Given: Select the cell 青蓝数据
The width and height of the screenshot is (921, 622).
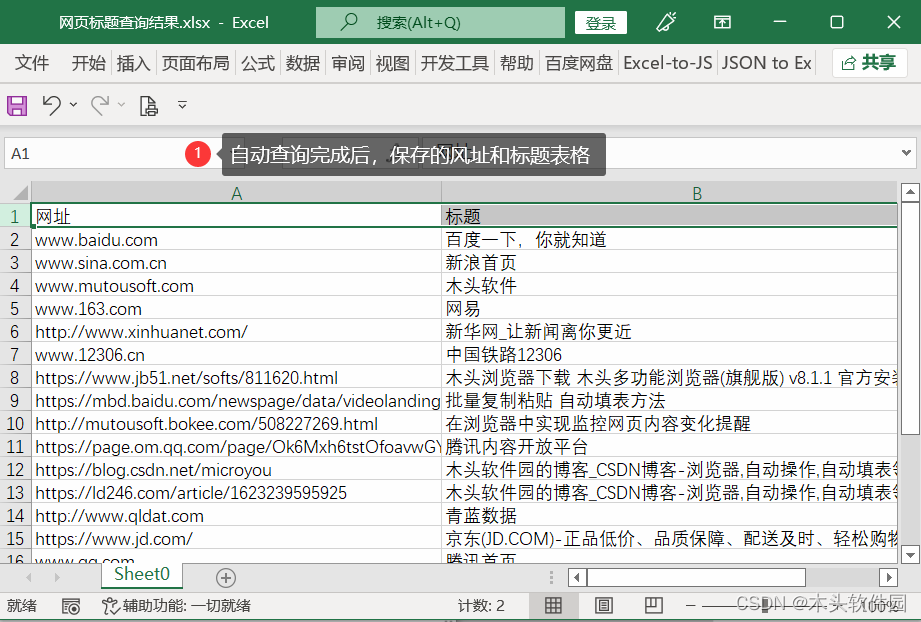Looking at the screenshot, I should 669,516.
